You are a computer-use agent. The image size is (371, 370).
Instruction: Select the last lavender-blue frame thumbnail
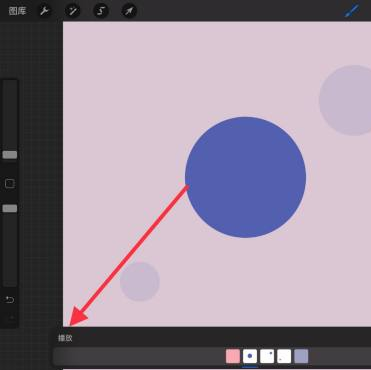301,356
